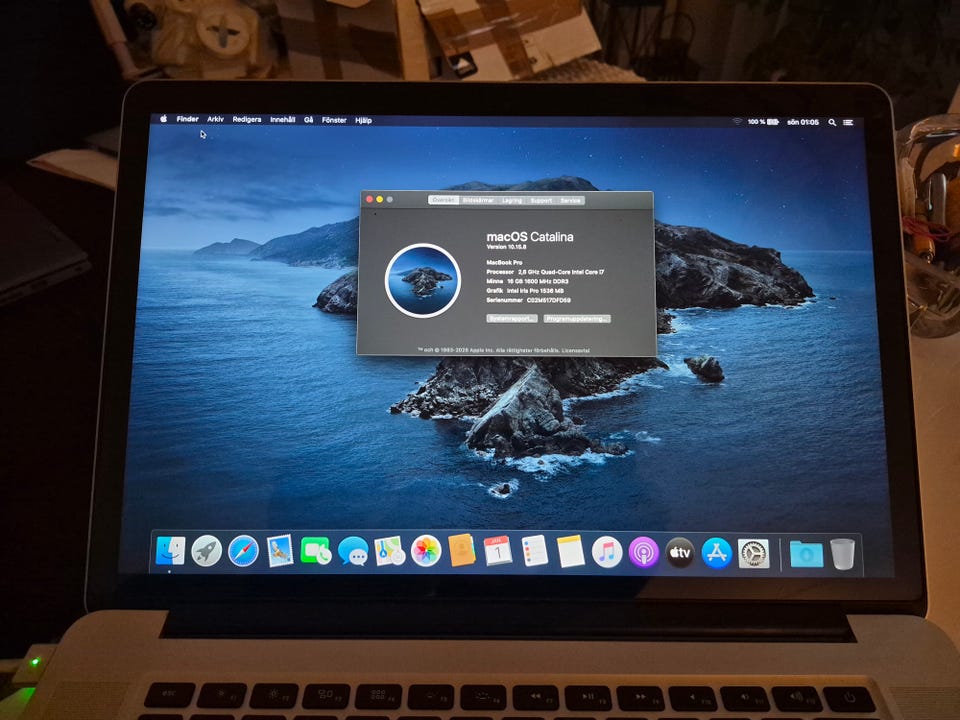This screenshot has width=960, height=720.
Task: Open Podcasts from the dock
Action: coord(643,551)
